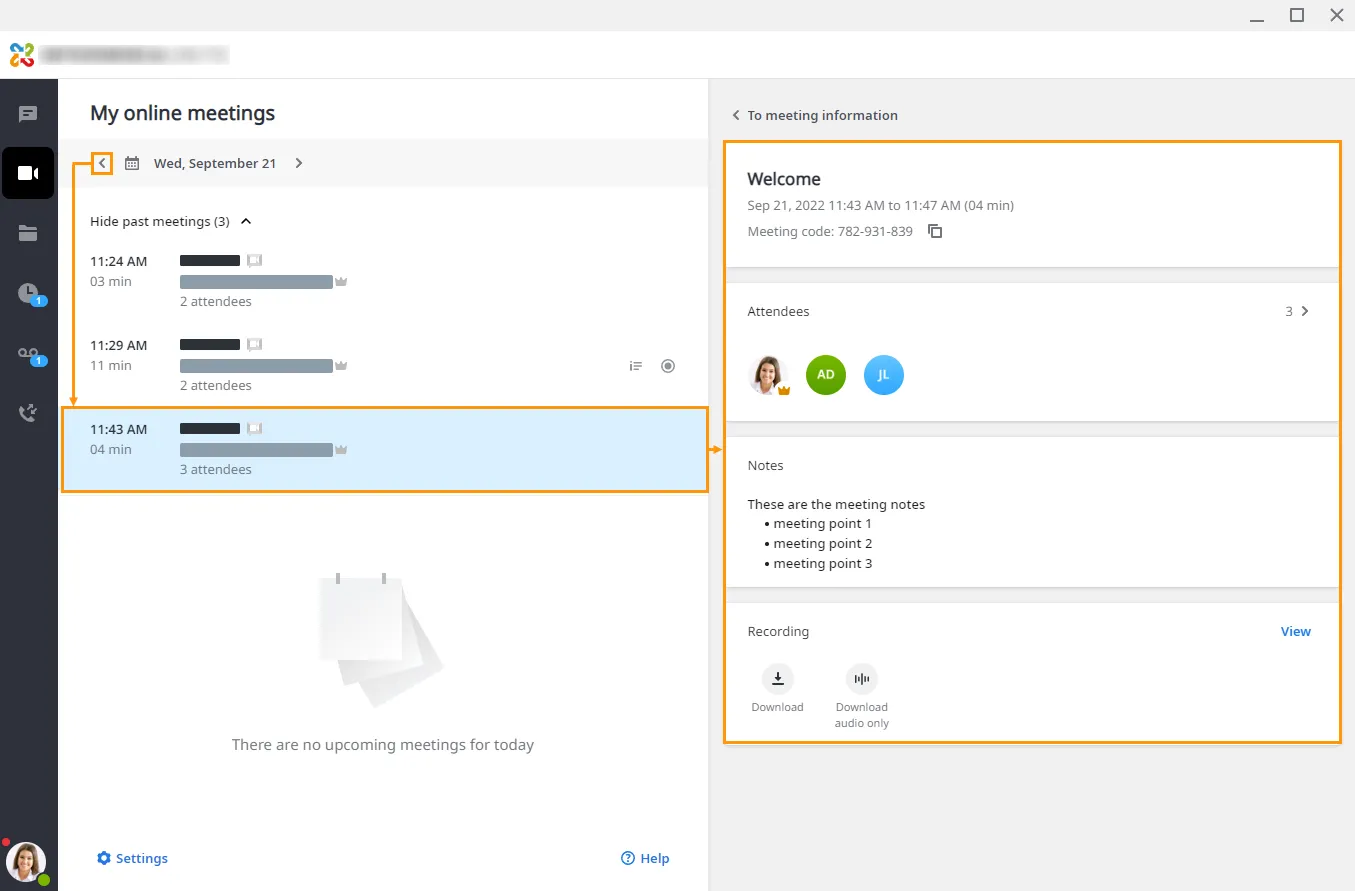Open the voicemail icon in the sidebar
Viewport: 1355px width, 891px height.
pyautogui.click(x=28, y=353)
